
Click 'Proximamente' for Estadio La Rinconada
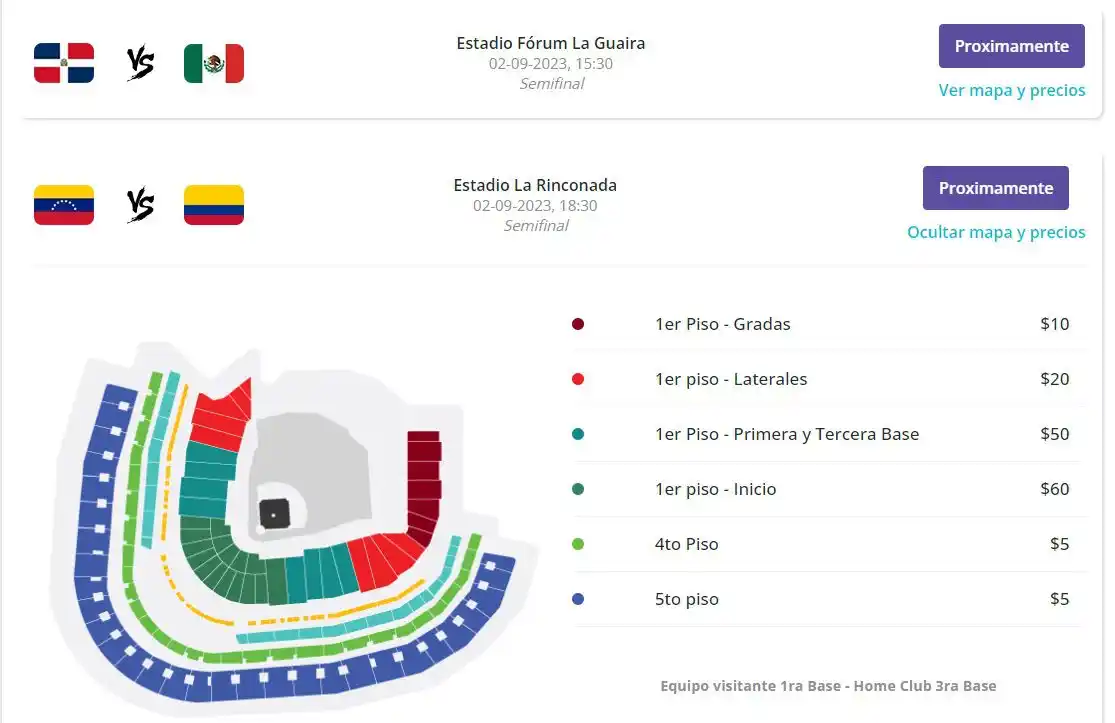tap(995, 187)
